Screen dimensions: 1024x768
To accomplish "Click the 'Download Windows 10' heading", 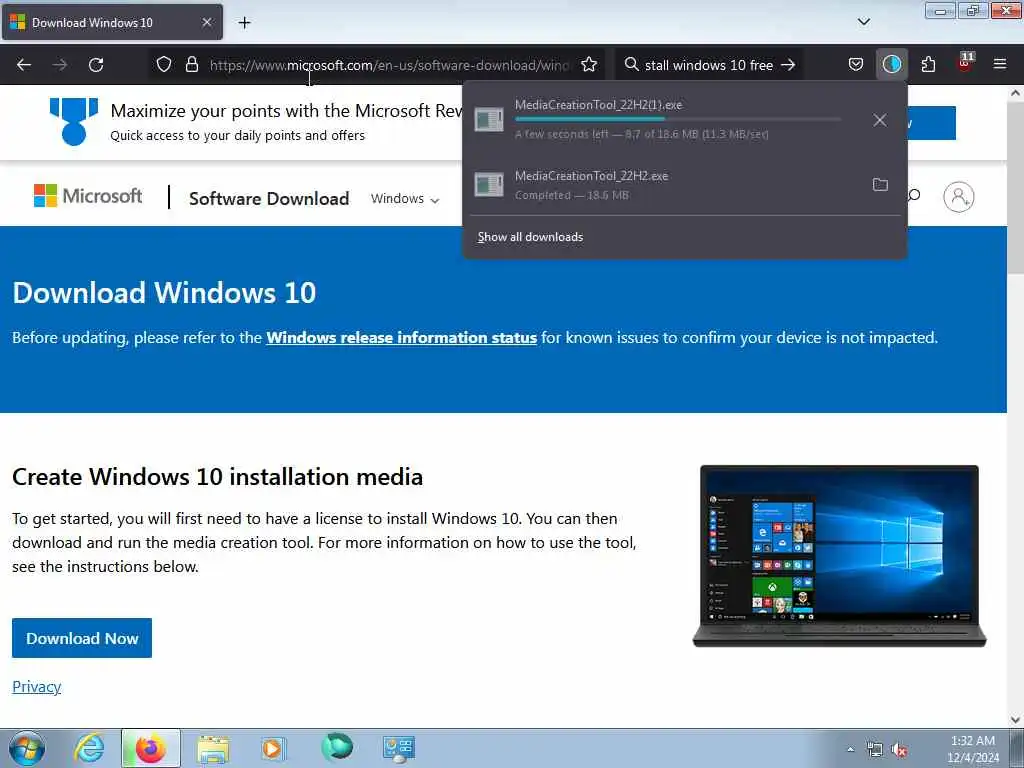I will click(x=164, y=293).
